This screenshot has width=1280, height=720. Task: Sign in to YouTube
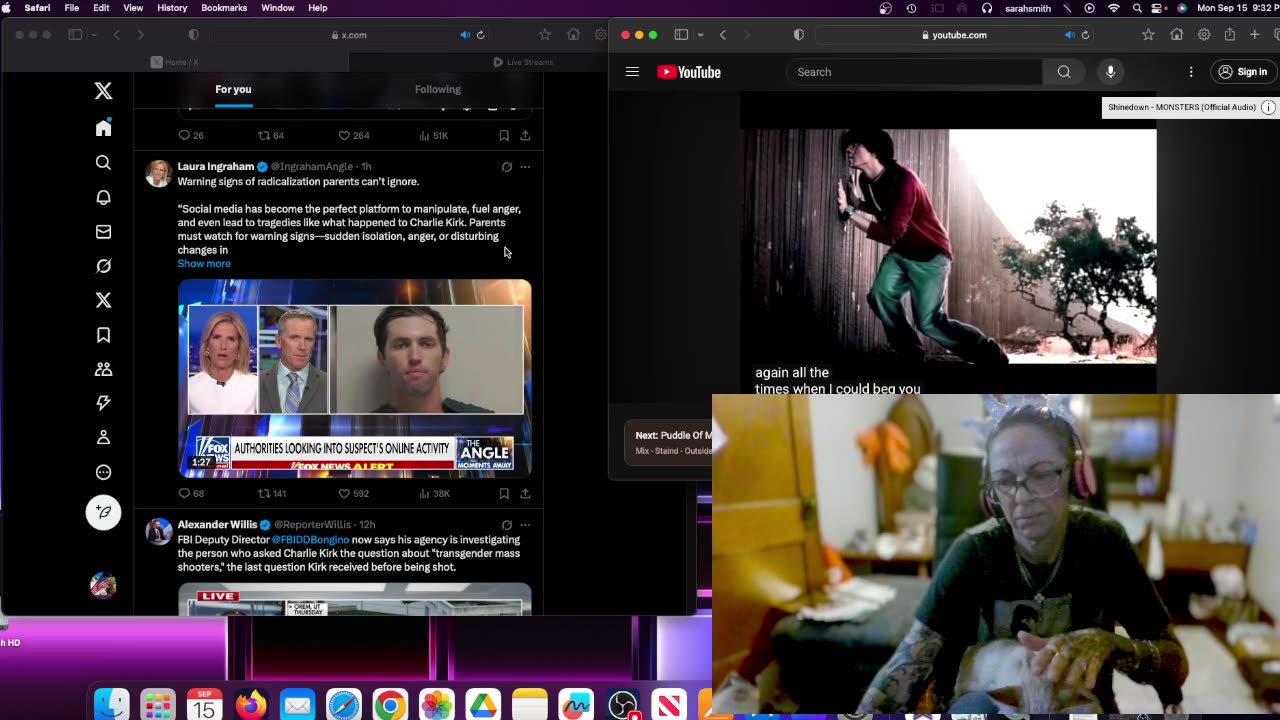coord(1242,72)
